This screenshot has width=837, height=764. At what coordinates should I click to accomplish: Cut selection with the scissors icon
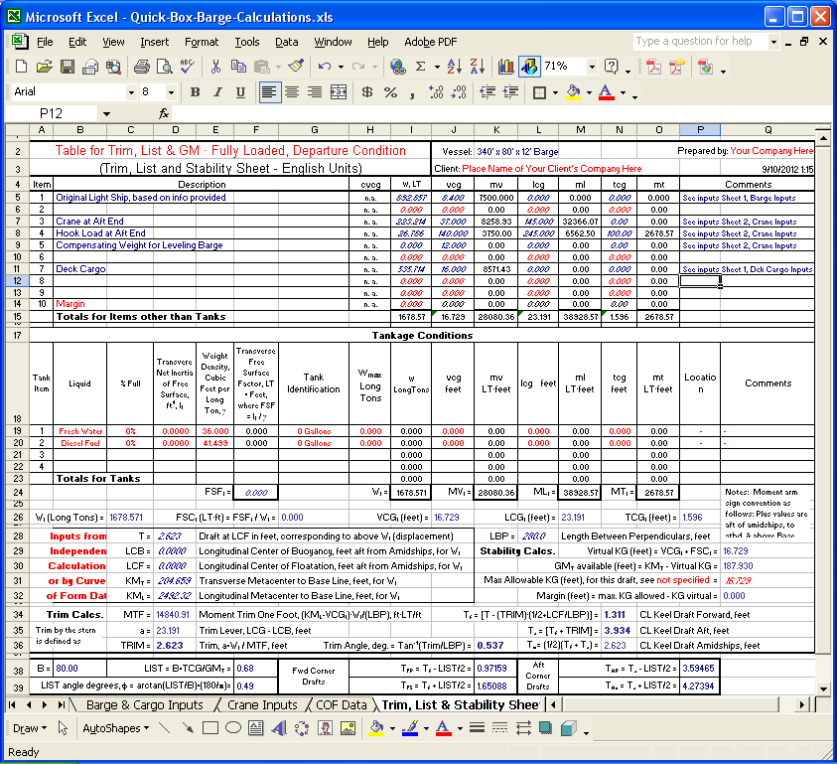click(216, 67)
